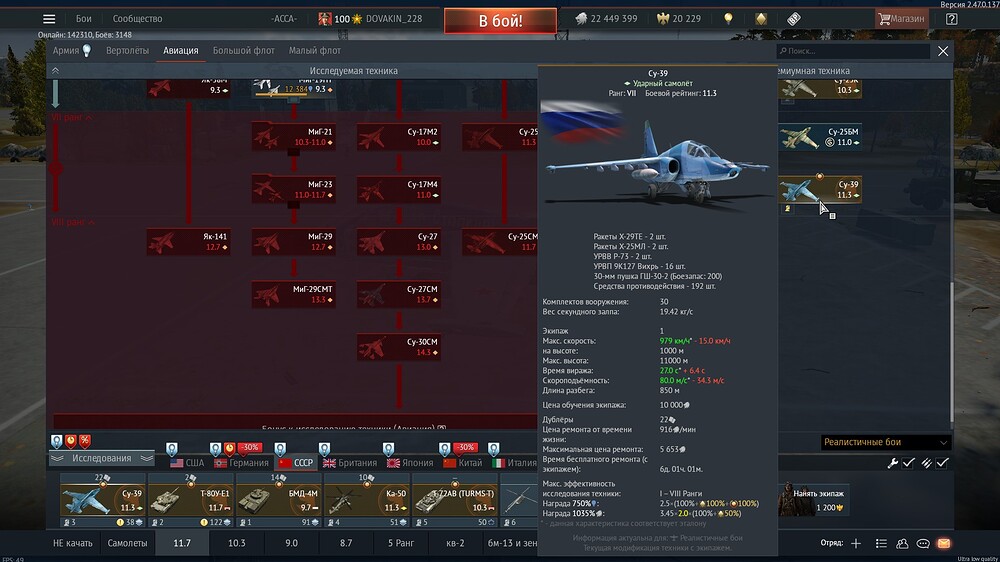Select Су-27СМ in research tree
The image size is (1000, 562).
coord(399,295)
